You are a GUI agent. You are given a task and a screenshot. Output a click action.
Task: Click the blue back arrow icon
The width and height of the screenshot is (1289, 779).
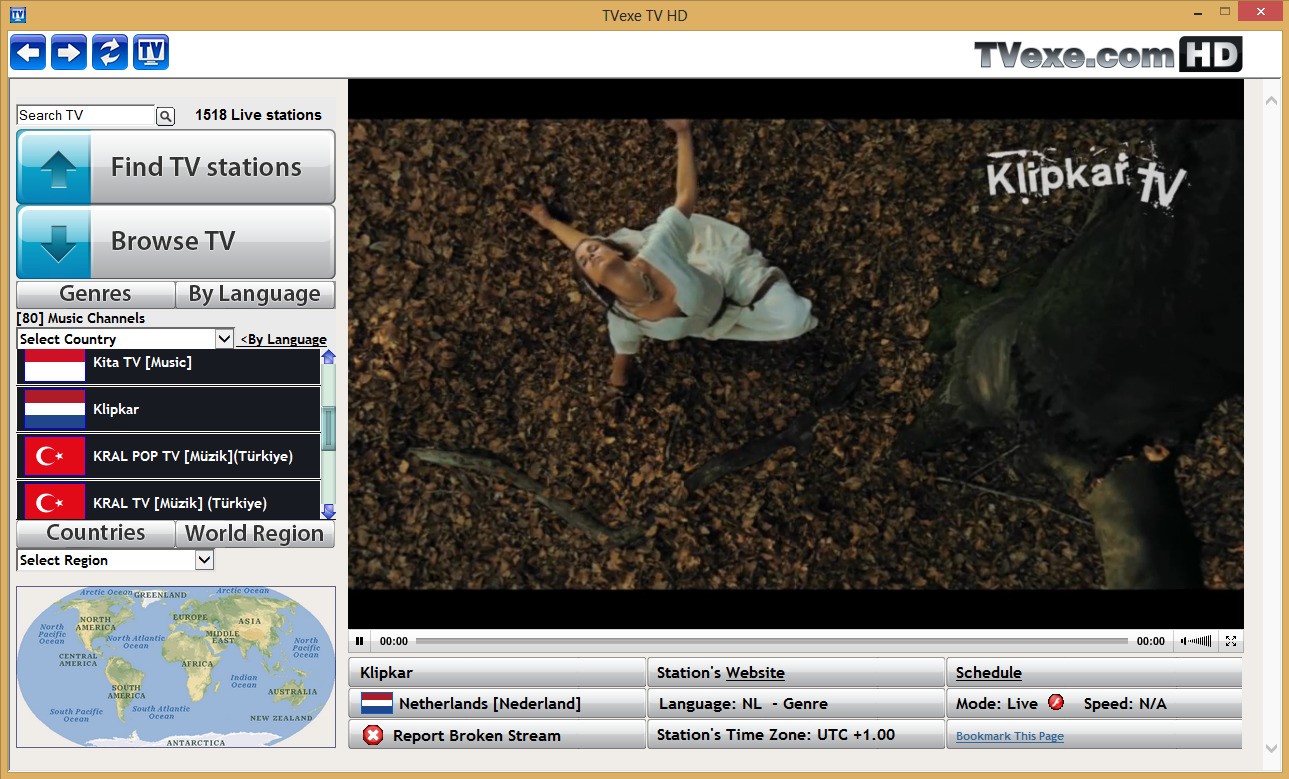tap(28, 52)
